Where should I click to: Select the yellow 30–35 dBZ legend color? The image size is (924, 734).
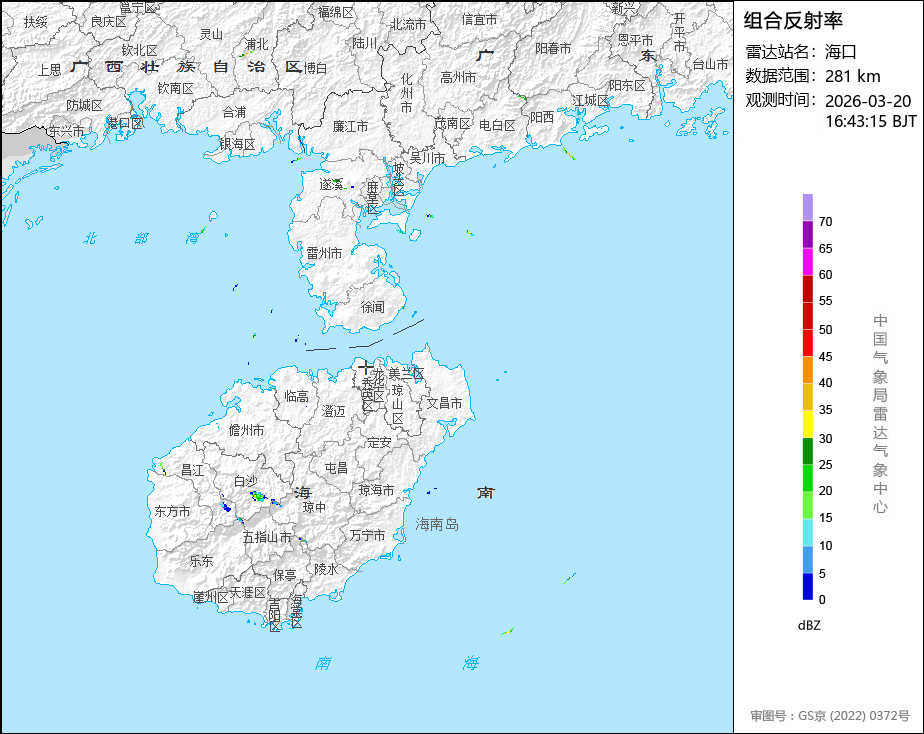tap(807, 424)
